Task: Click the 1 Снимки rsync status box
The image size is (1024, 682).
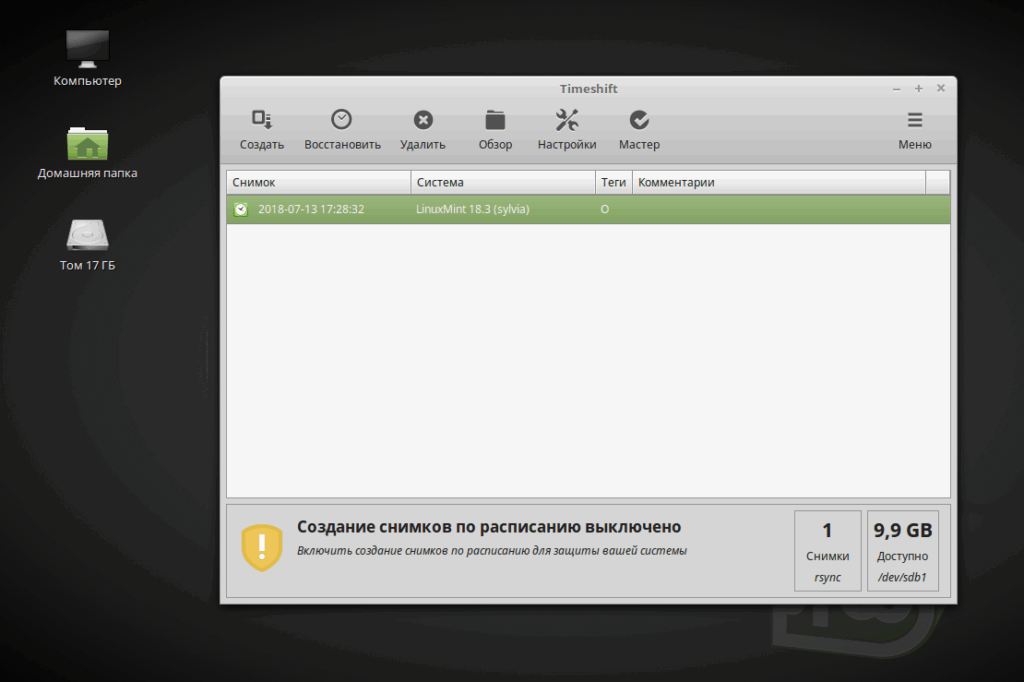Action: click(827, 551)
